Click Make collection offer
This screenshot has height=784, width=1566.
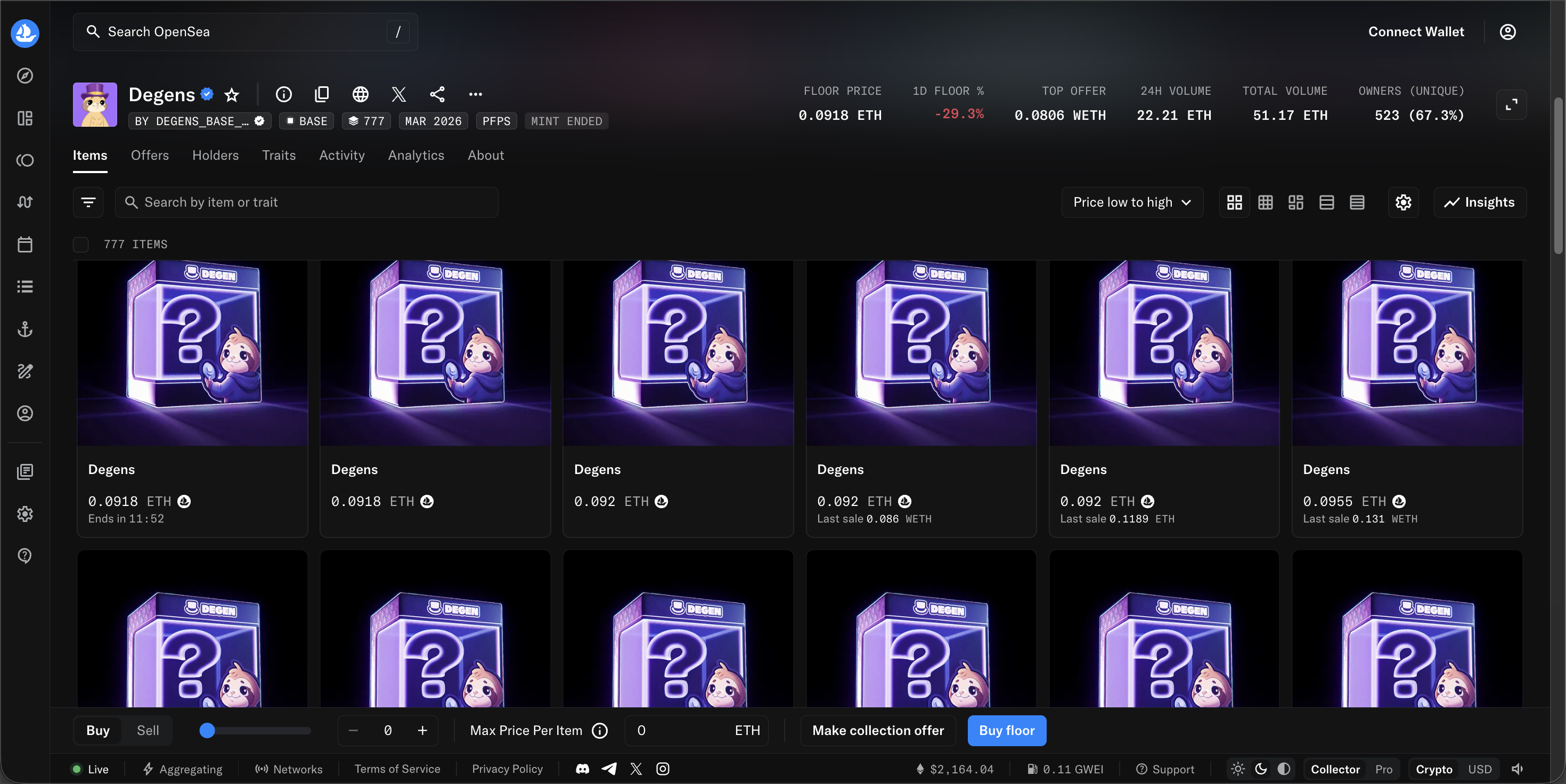[878, 731]
